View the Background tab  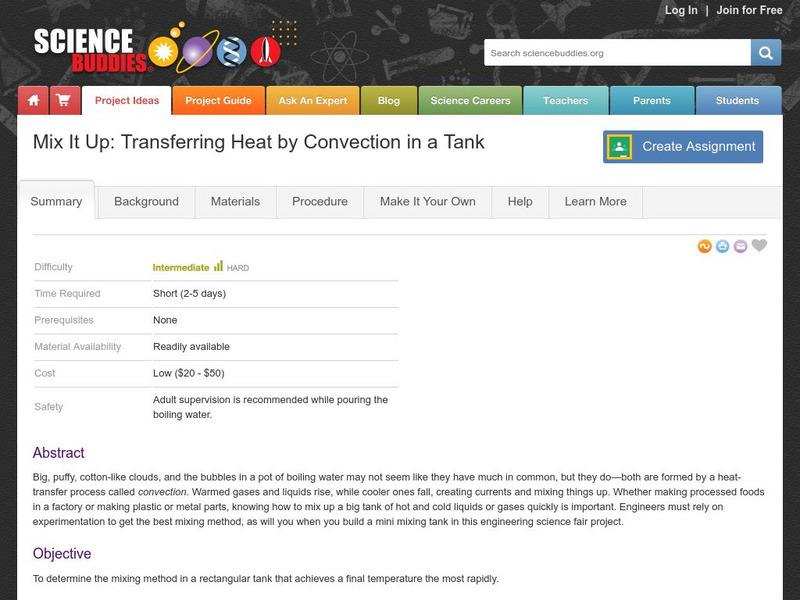[145, 201]
